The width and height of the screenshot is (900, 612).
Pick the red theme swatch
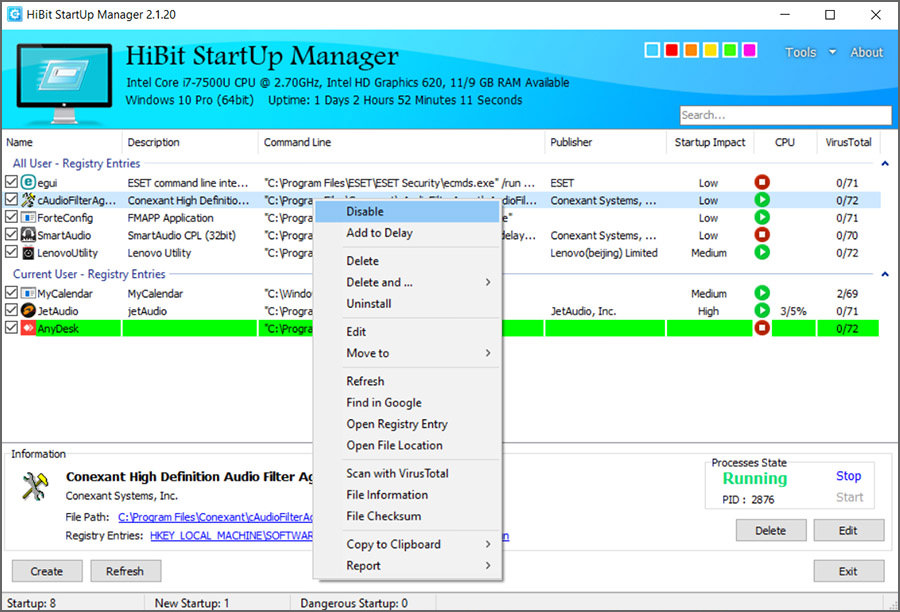(672, 51)
